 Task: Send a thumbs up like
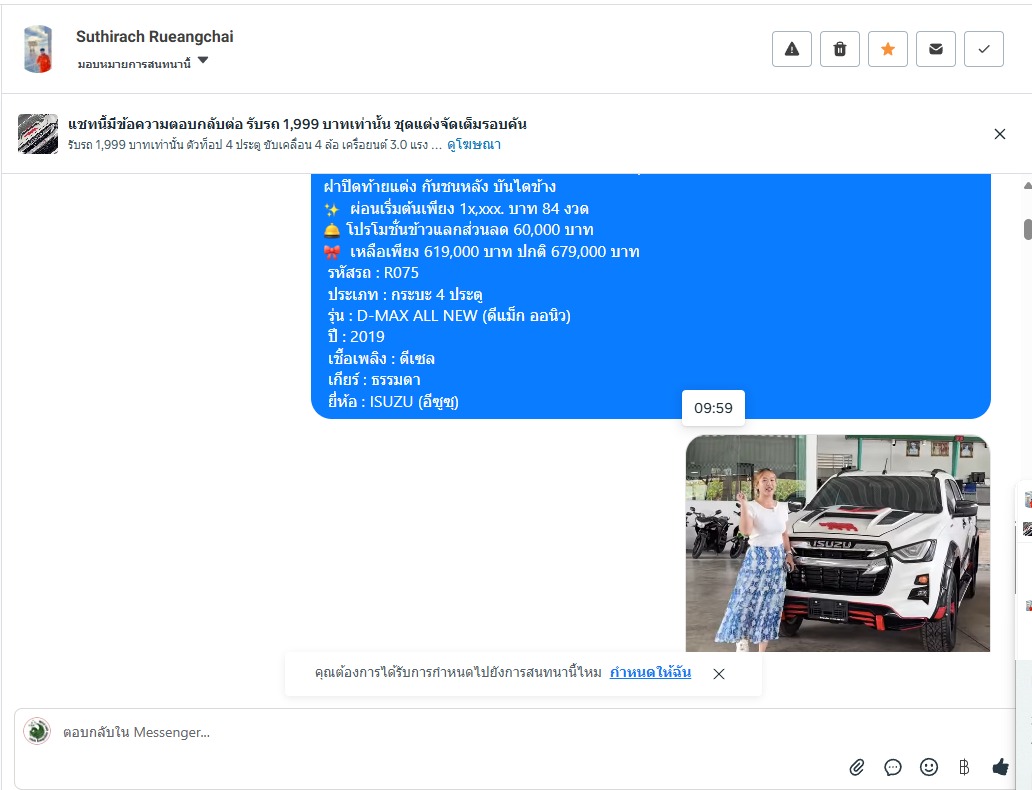(1000, 767)
